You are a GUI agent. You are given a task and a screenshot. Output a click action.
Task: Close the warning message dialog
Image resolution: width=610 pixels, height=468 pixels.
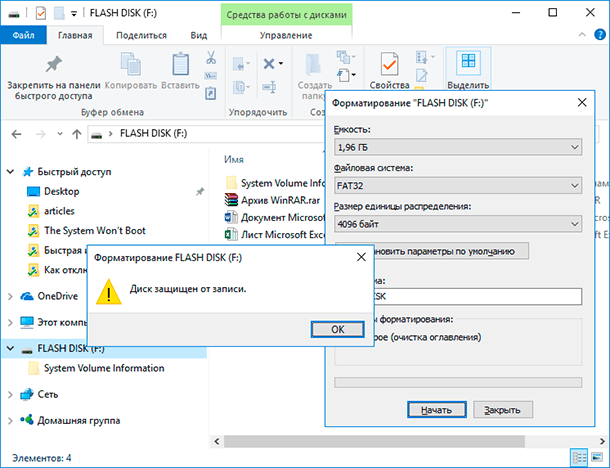pos(361,257)
